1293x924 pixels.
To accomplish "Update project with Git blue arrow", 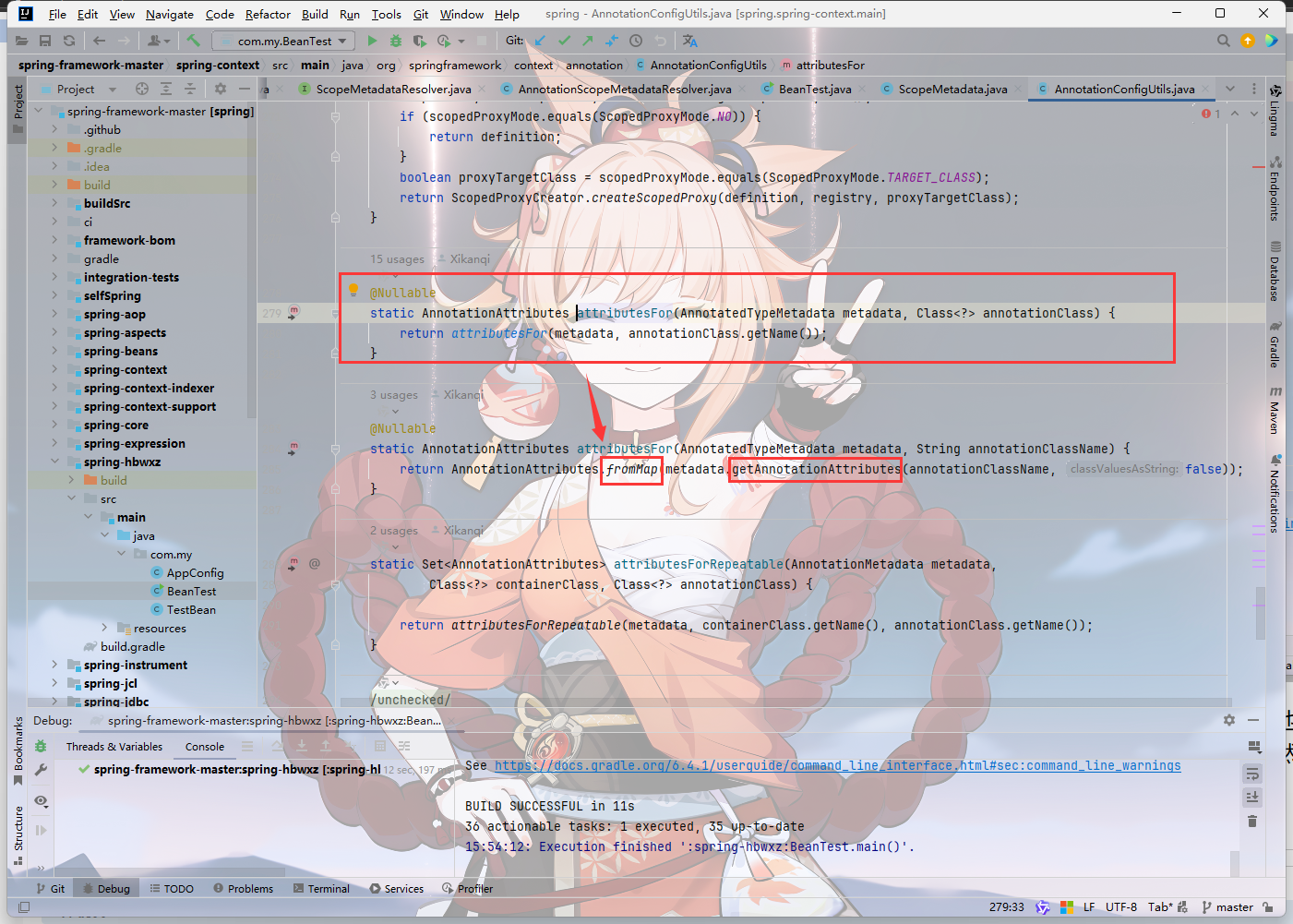I will click(x=540, y=41).
